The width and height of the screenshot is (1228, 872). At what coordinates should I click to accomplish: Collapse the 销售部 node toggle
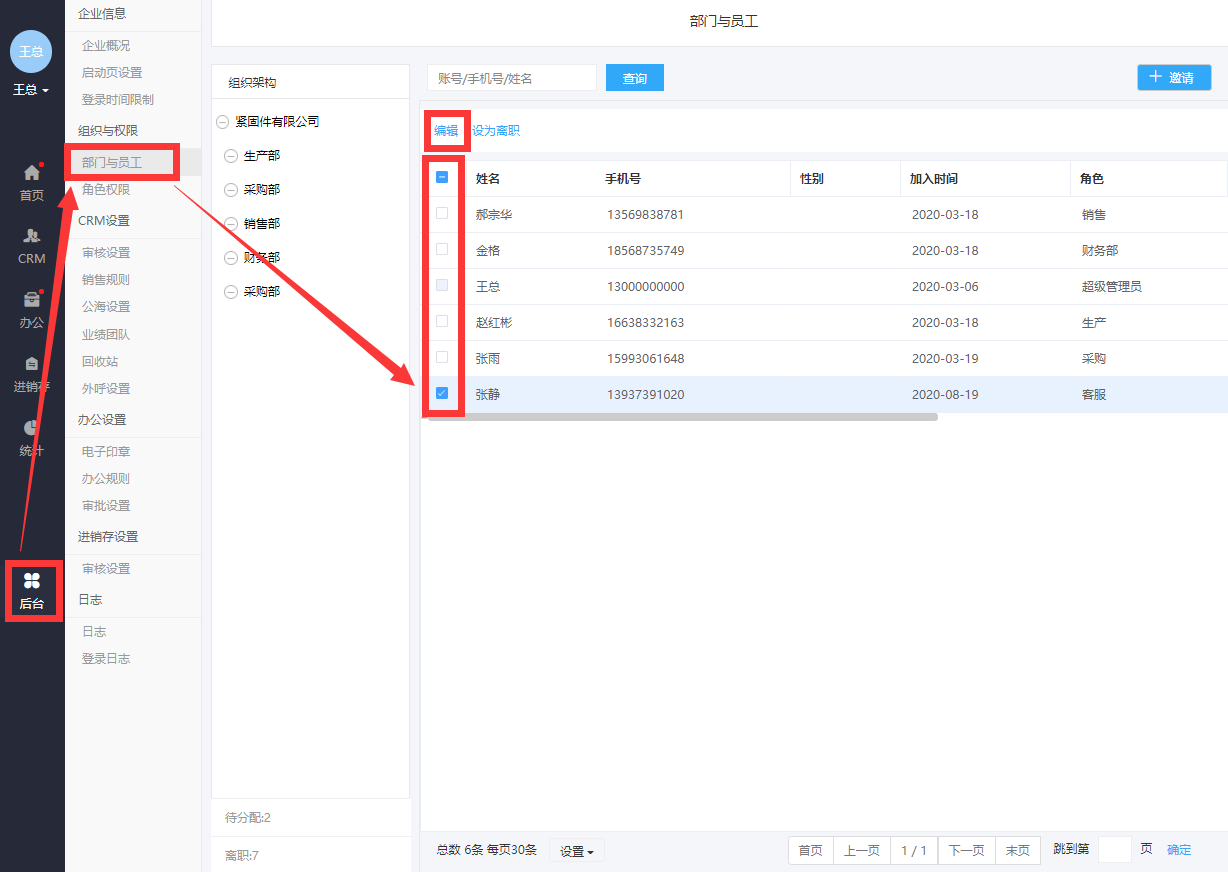[231, 224]
